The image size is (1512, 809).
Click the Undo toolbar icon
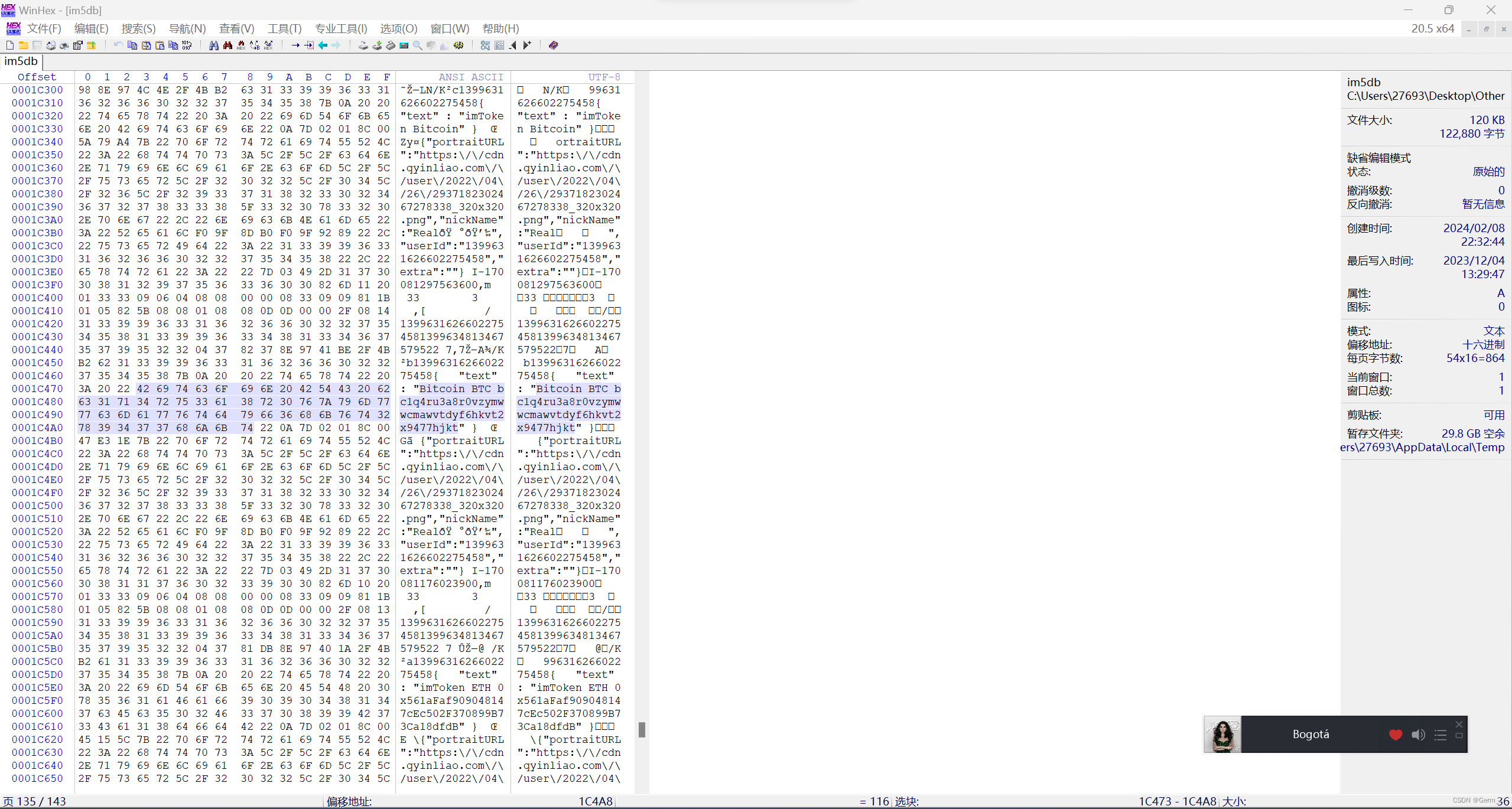(118, 45)
